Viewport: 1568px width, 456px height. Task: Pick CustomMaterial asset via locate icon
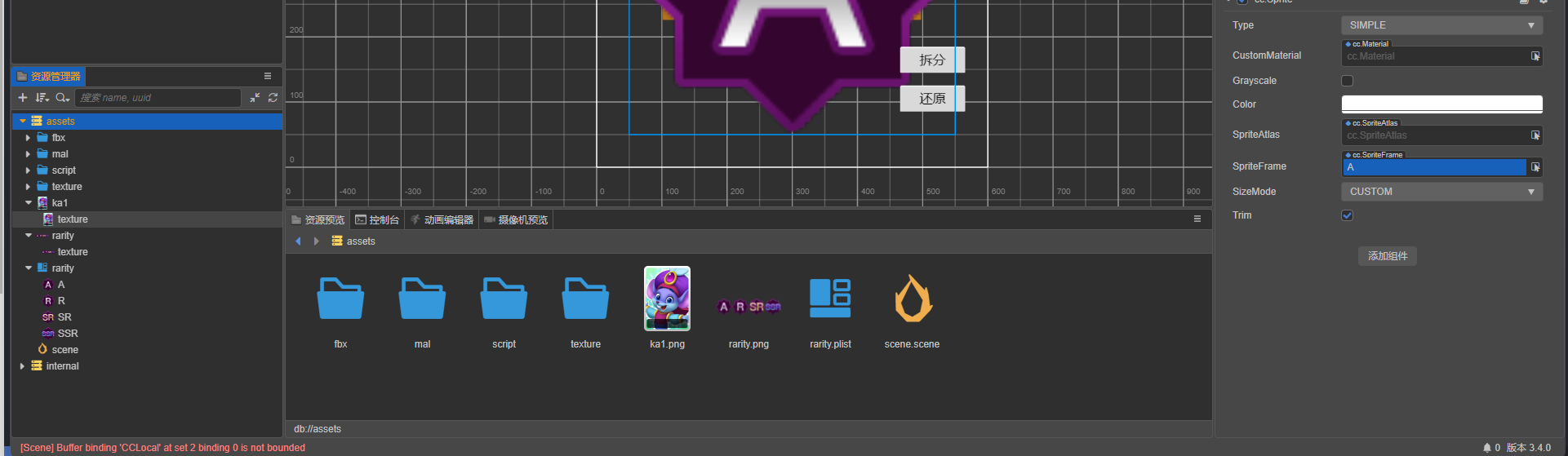(1535, 56)
